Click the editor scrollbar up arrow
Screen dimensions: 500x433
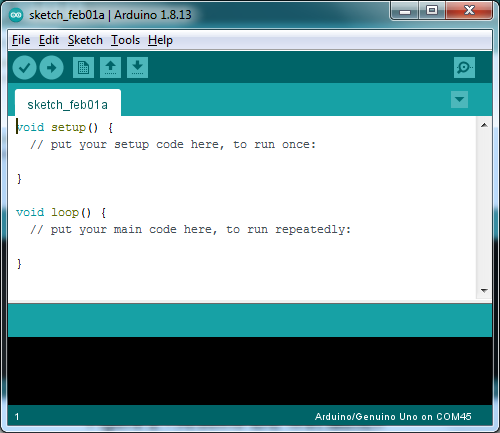pyautogui.click(x=484, y=125)
